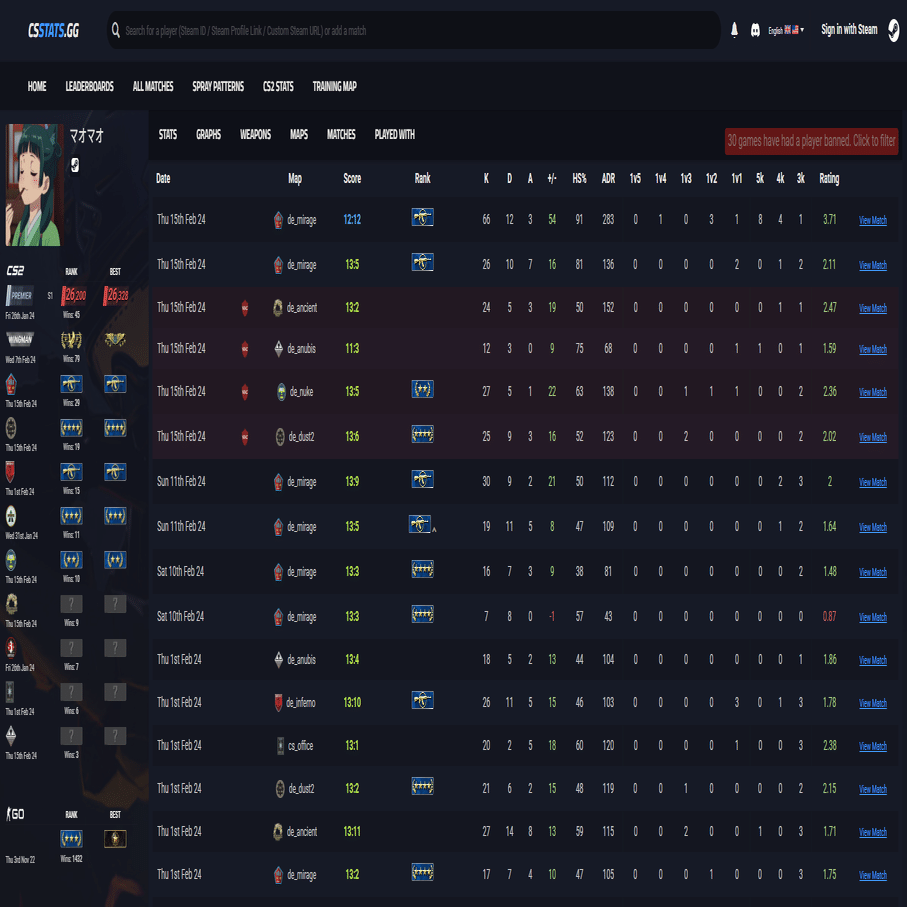
Task: Switch to the Weapons tab
Action: coord(255,135)
